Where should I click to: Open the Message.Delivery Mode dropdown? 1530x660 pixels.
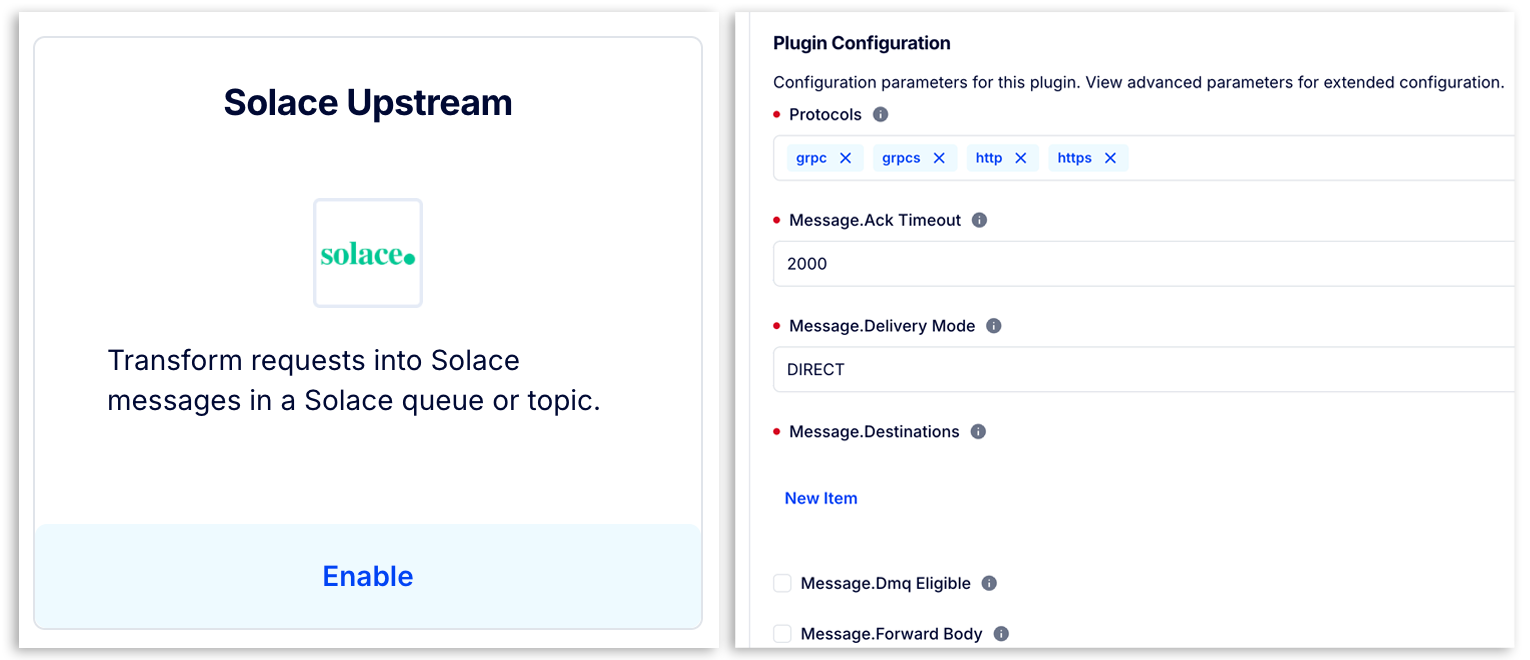1140,370
